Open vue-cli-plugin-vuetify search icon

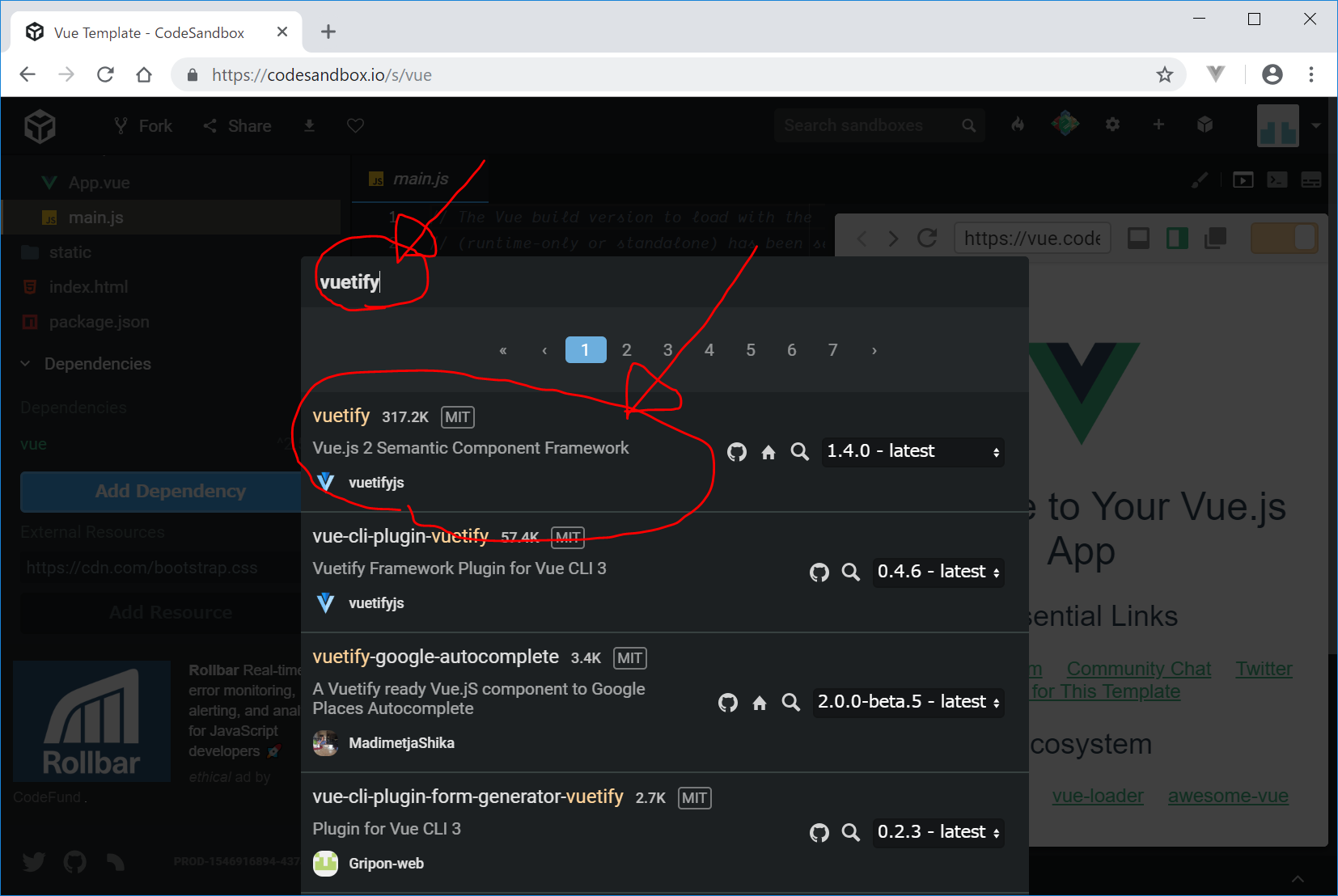click(851, 573)
